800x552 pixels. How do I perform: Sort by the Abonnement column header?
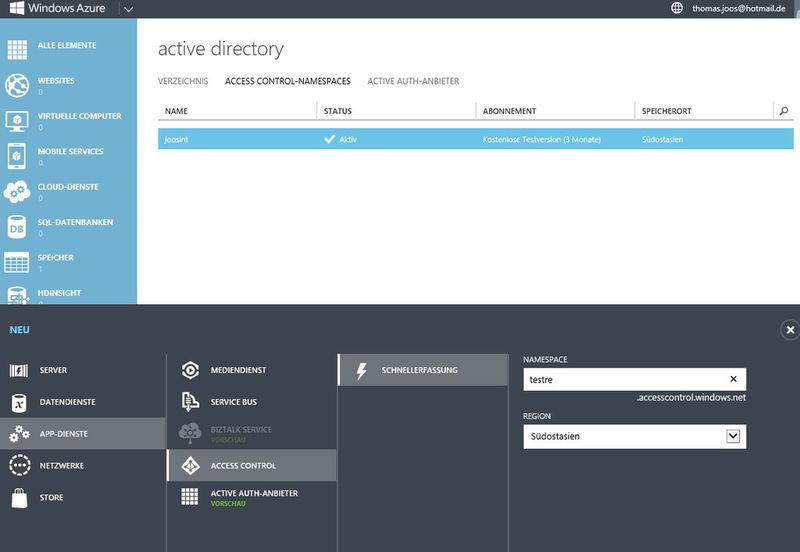pyautogui.click(x=509, y=111)
